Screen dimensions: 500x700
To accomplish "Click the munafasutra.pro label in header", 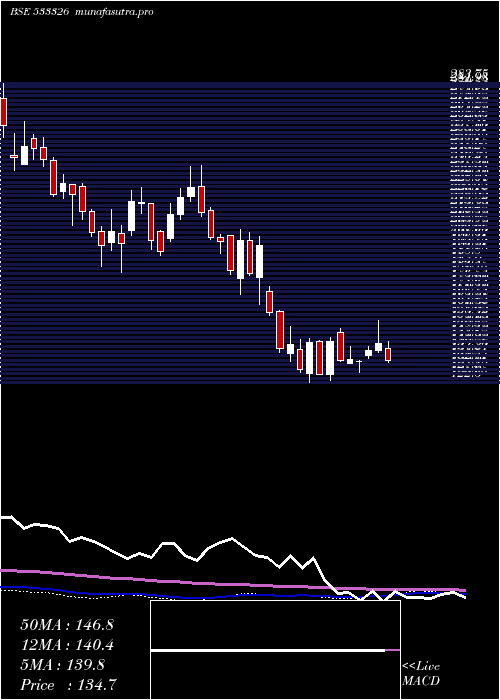I will point(115,12).
